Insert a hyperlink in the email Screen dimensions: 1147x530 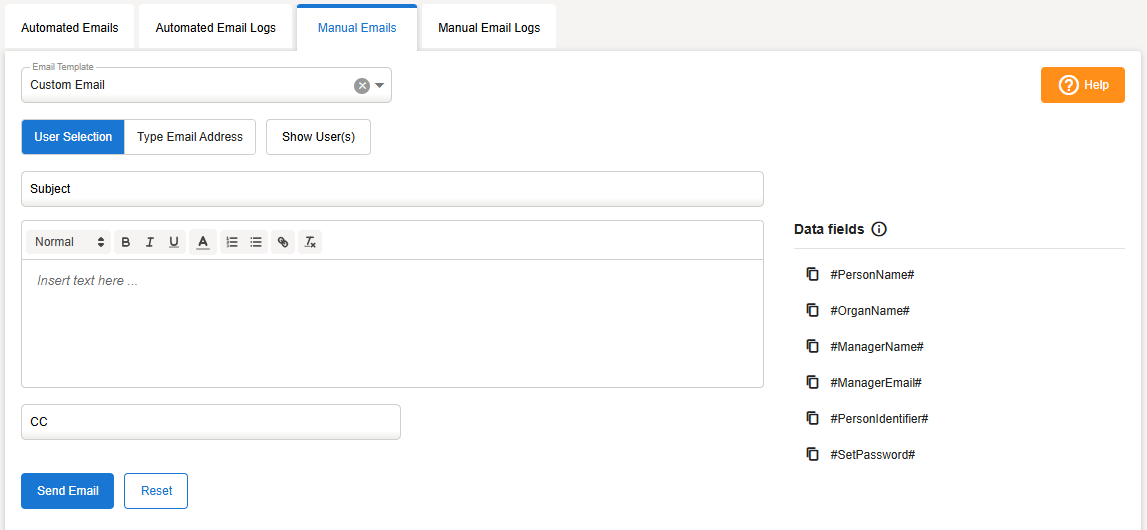[x=283, y=242]
